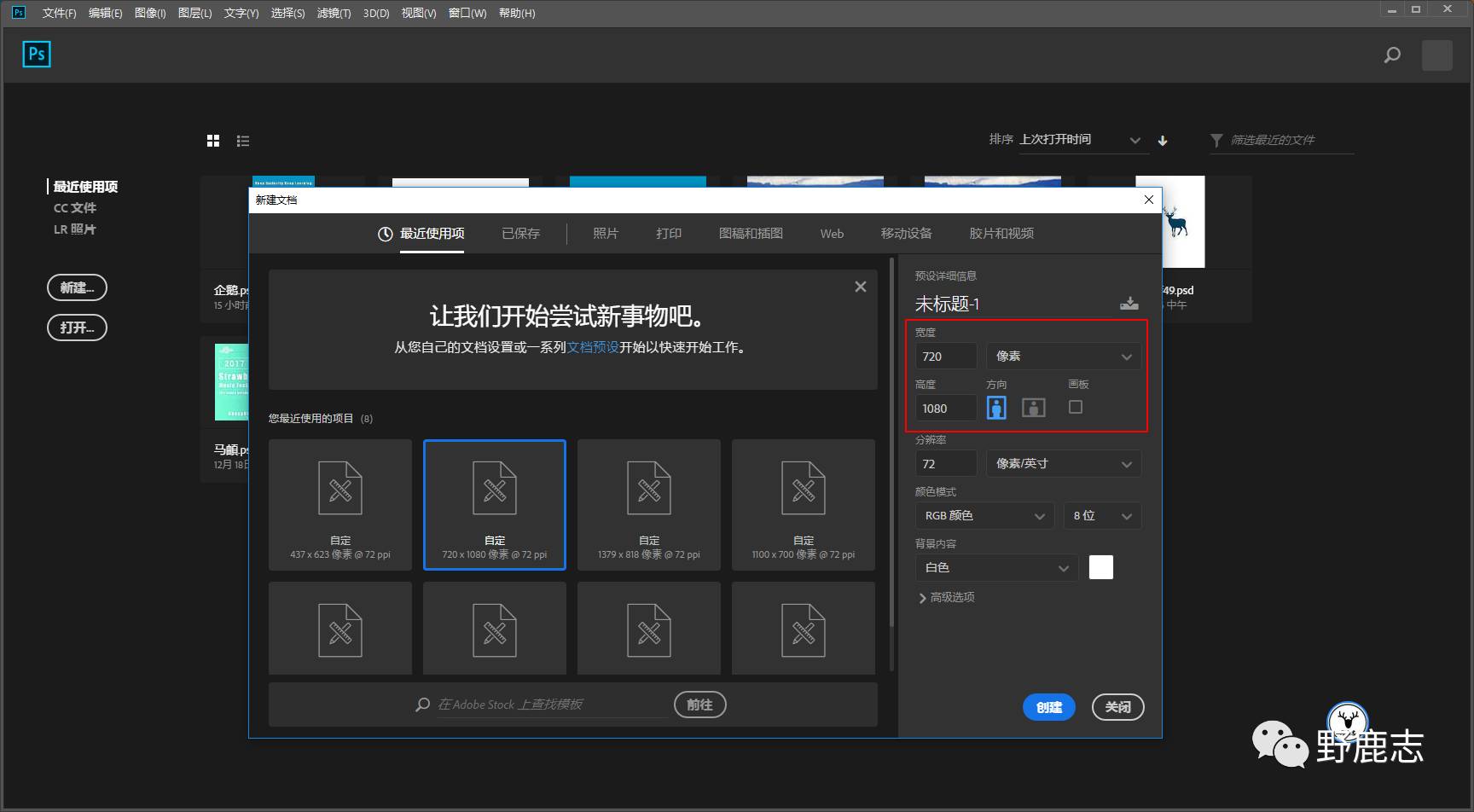
Task: Click the search magnifier icon
Action: [x=1392, y=55]
